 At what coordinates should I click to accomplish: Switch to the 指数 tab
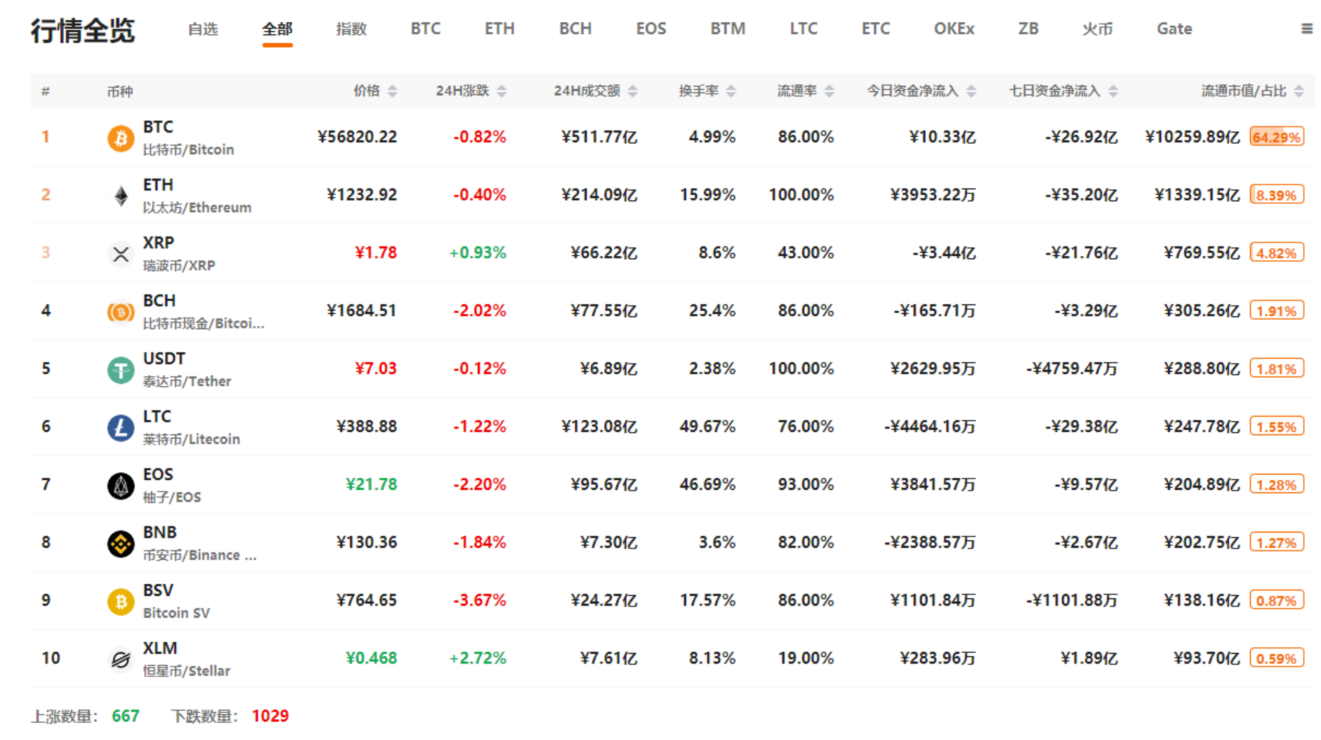click(x=351, y=29)
